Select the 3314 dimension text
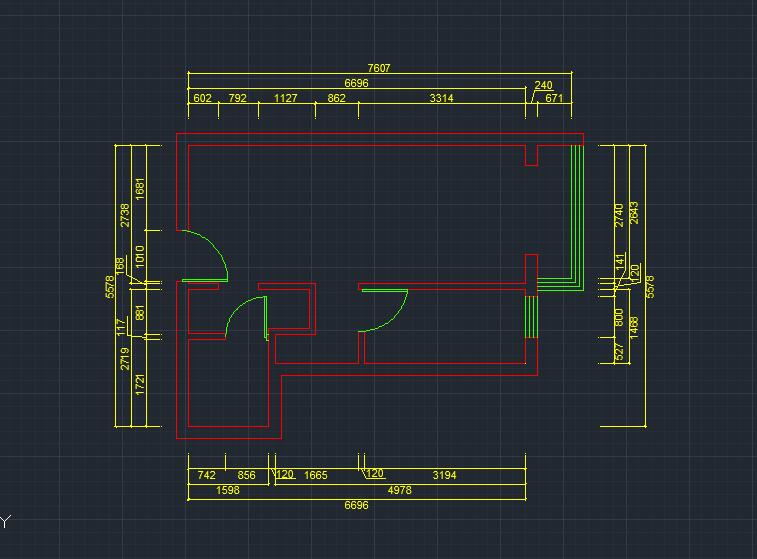This screenshot has height=559, width=757. (x=441, y=98)
